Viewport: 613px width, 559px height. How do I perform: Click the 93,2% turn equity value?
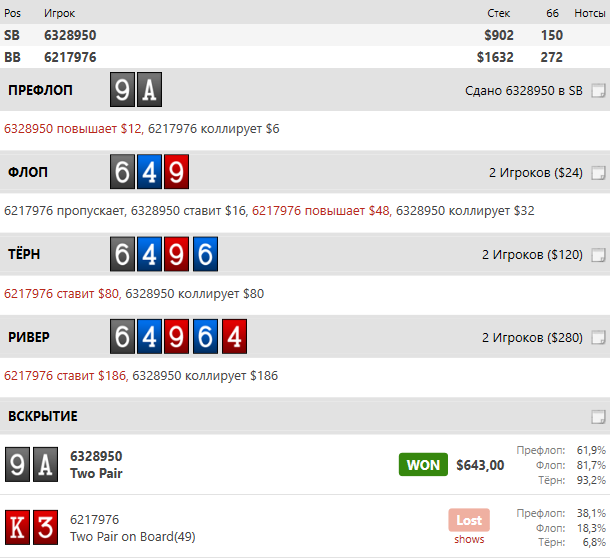pos(591,480)
